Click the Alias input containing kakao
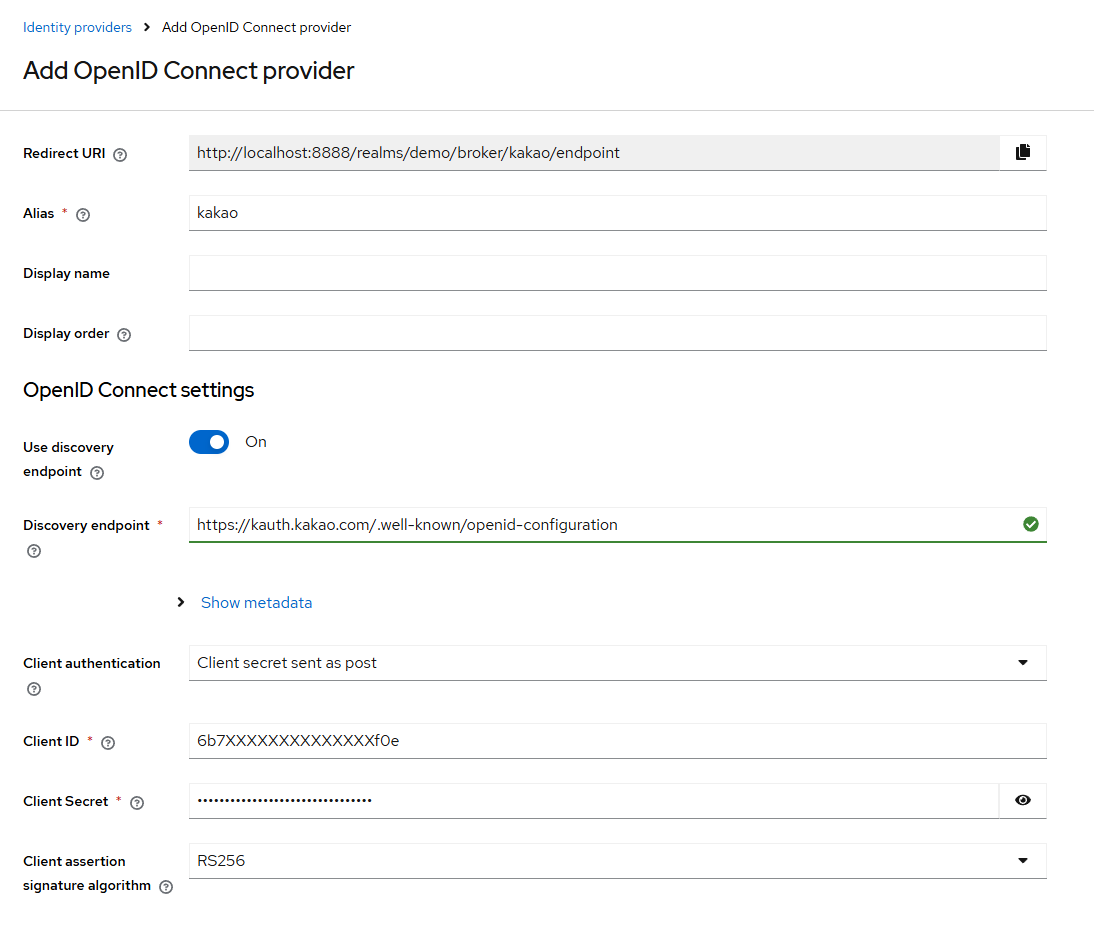The height and width of the screenshot is (936, 1094). click(x=617, y=213)
